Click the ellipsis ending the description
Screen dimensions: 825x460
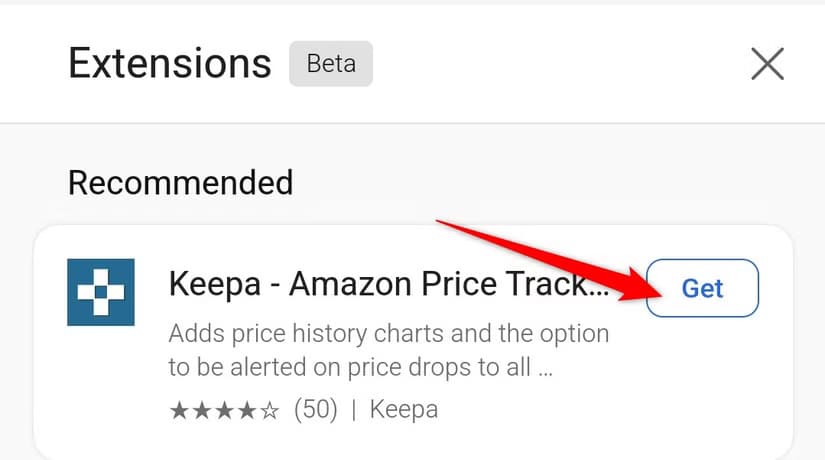tap(545, 369)
